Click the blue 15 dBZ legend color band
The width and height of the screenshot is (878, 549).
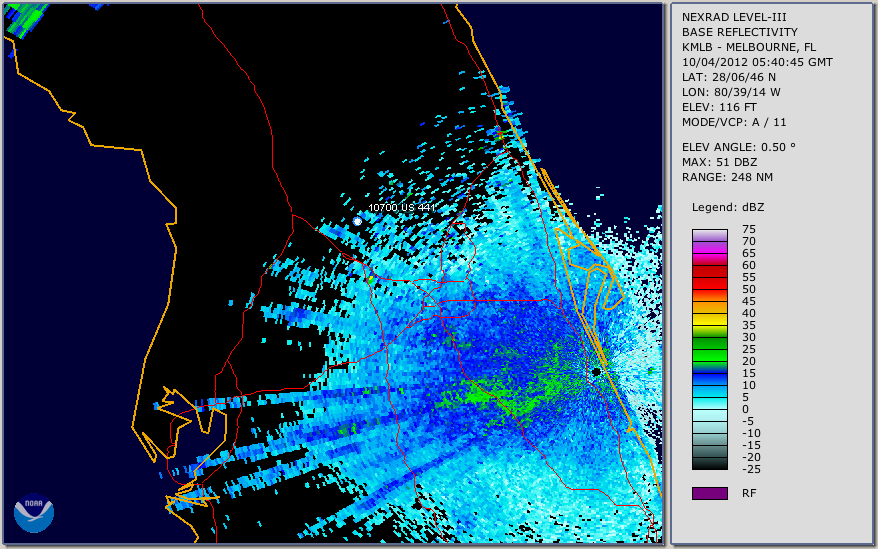pyautogui.click(x=709, y=379)
